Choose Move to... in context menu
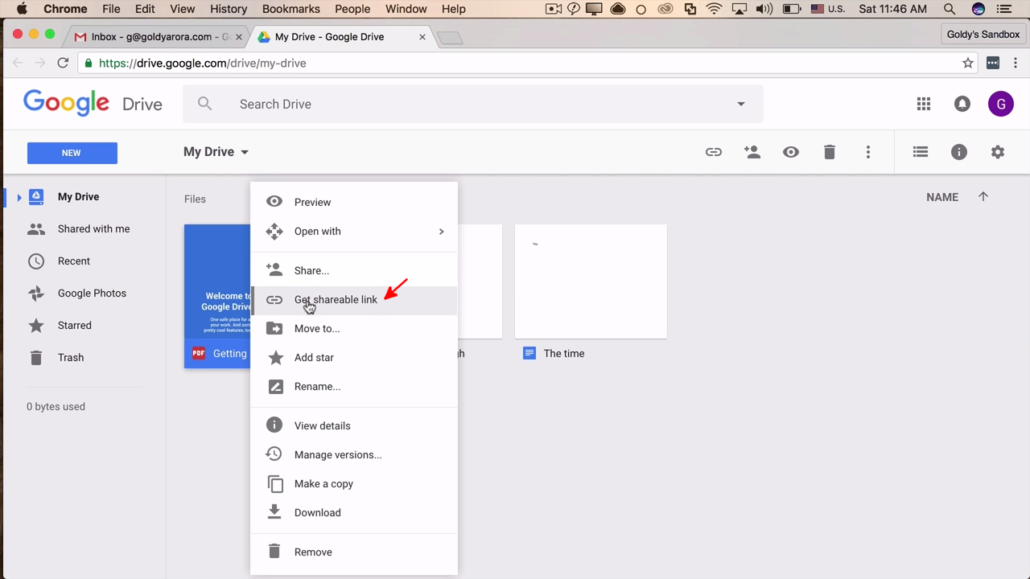 pyautogui.click(x=354, y=329)
